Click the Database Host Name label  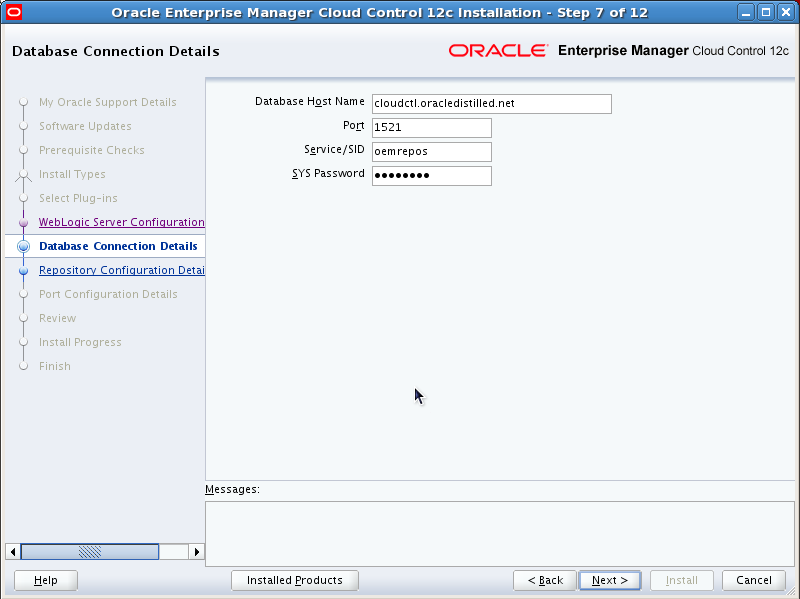click(310, 102)
